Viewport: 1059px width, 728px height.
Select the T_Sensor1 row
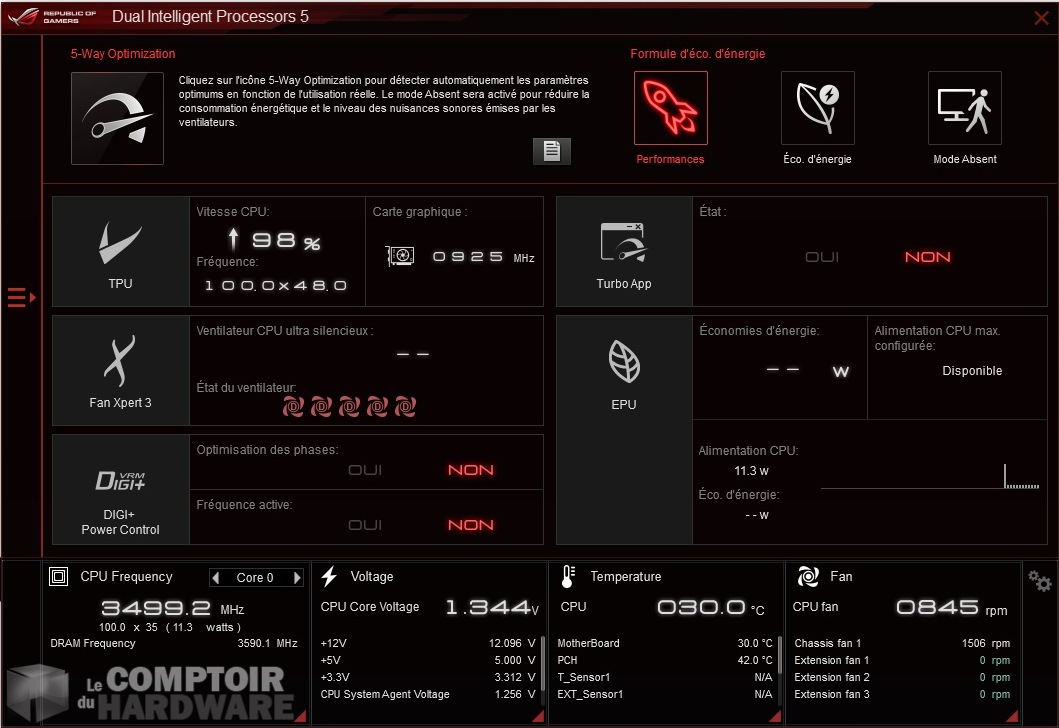pyautogui.click(x=665, y=677)
